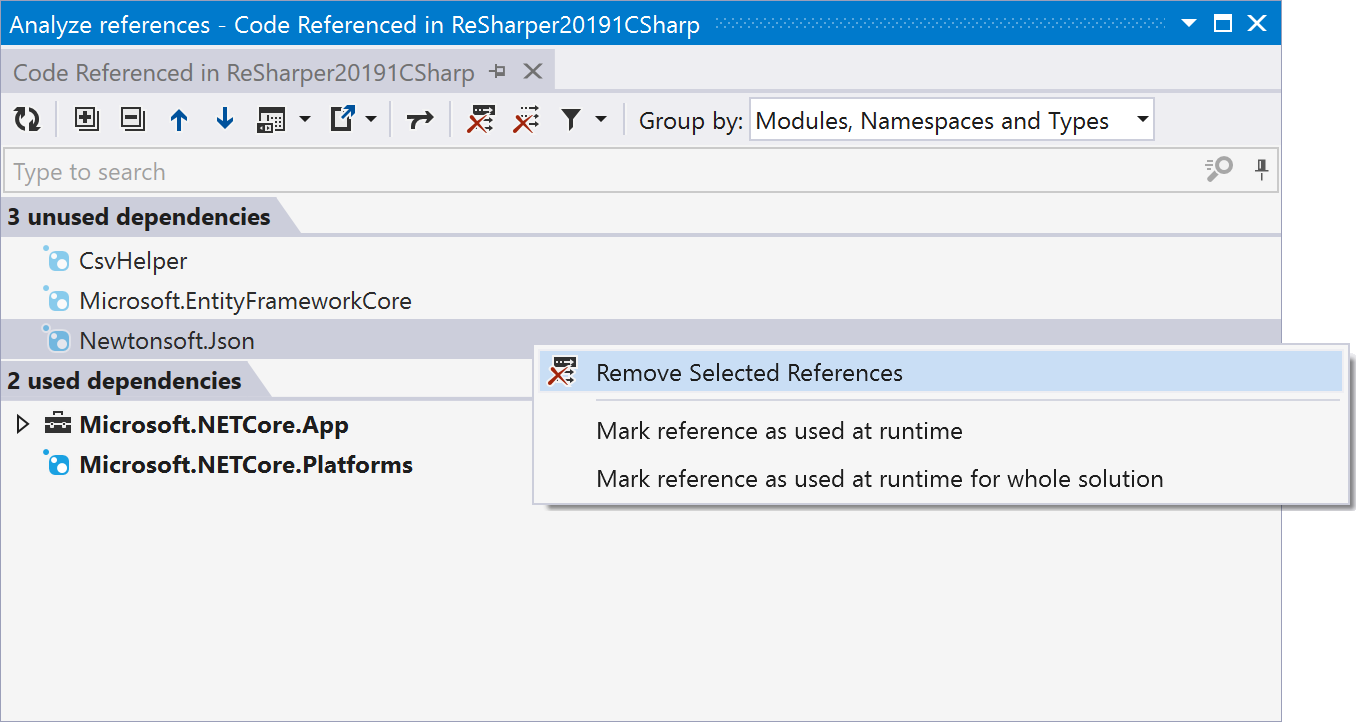Screen dimensions: 1356x722
Task: Focus the Type to search field
Action: point(600,172)
